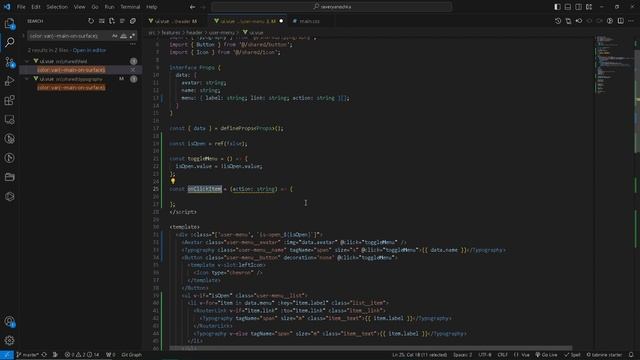Change line endings via CRLF status item
Screen dimensions: 640x360
point(502,355)
